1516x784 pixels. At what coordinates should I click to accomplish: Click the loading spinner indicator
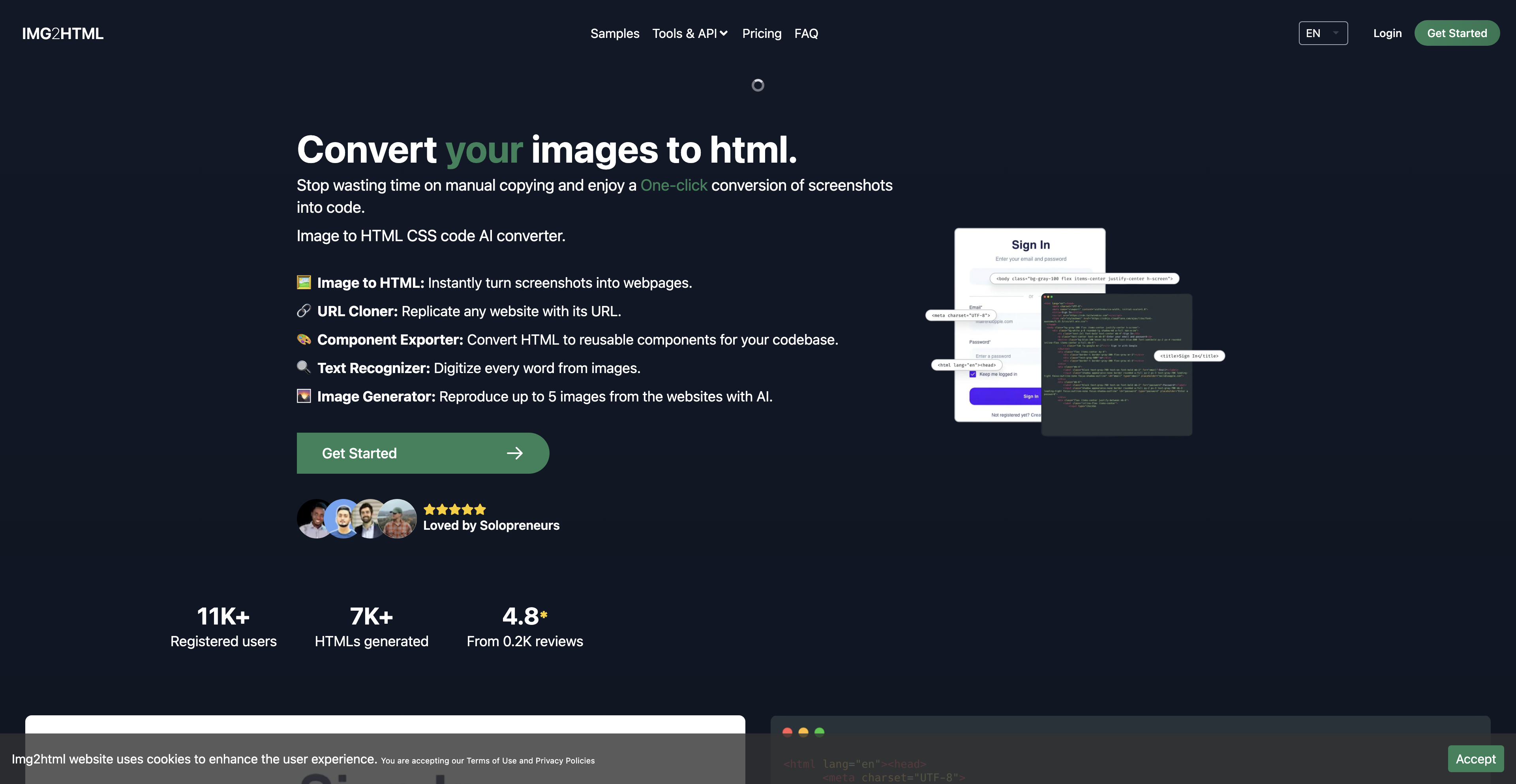tap(758, 85)
